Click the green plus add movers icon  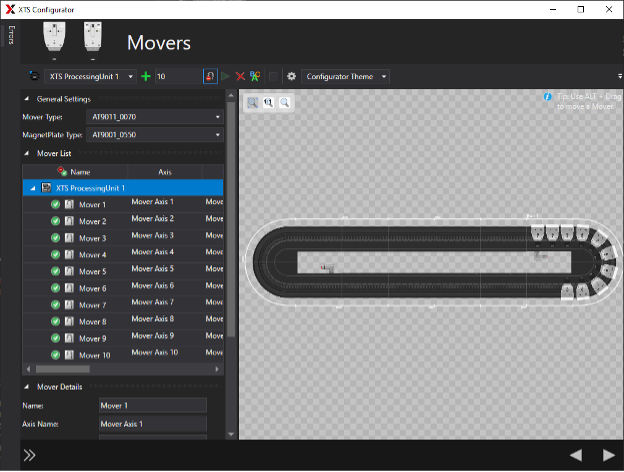click(x=146, y=76)
